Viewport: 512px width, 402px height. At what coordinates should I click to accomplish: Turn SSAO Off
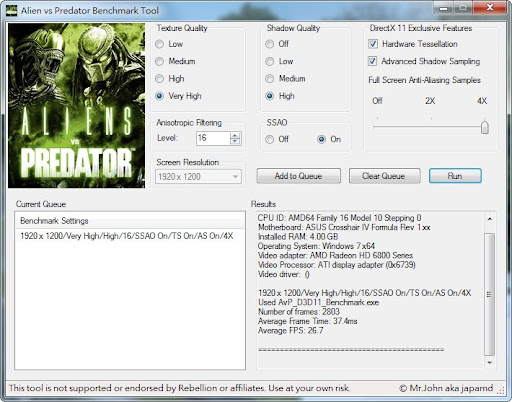click(269, 139)
